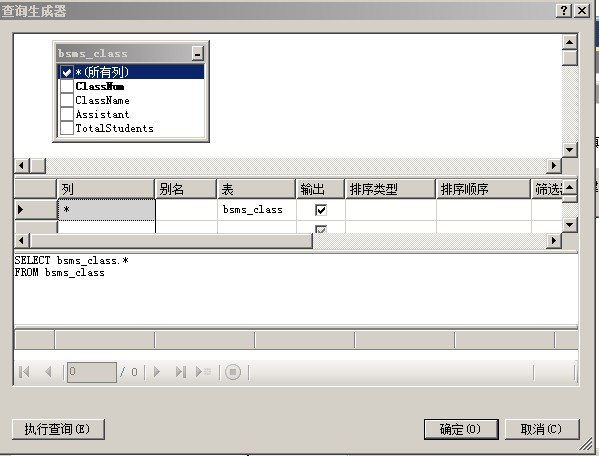Go to next record in results navigator
This screenshot has width=599, height=456.
point(157,372)
